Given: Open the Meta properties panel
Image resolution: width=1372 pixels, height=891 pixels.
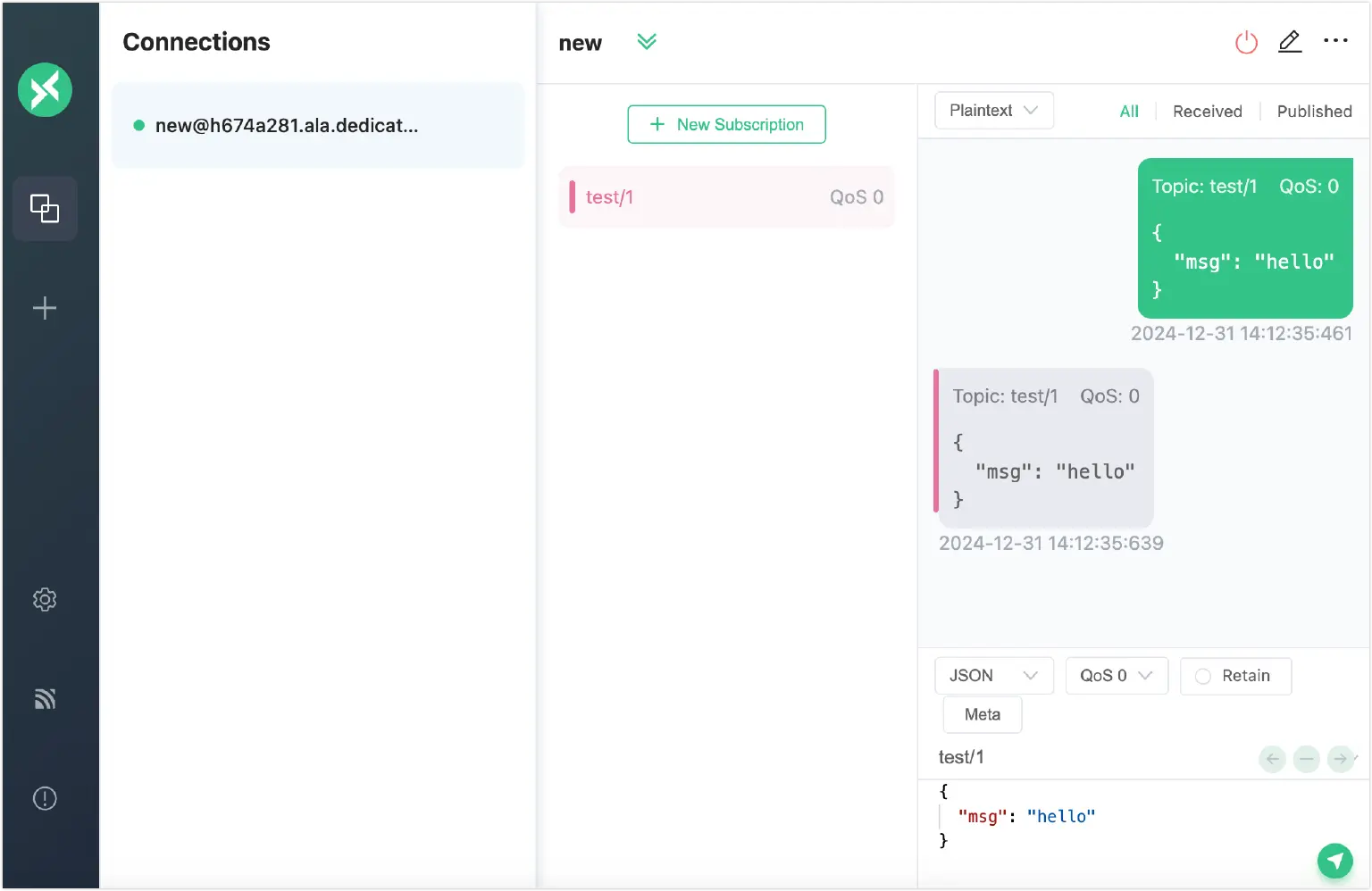Looking at the screenshot, I should coord(982,714).
